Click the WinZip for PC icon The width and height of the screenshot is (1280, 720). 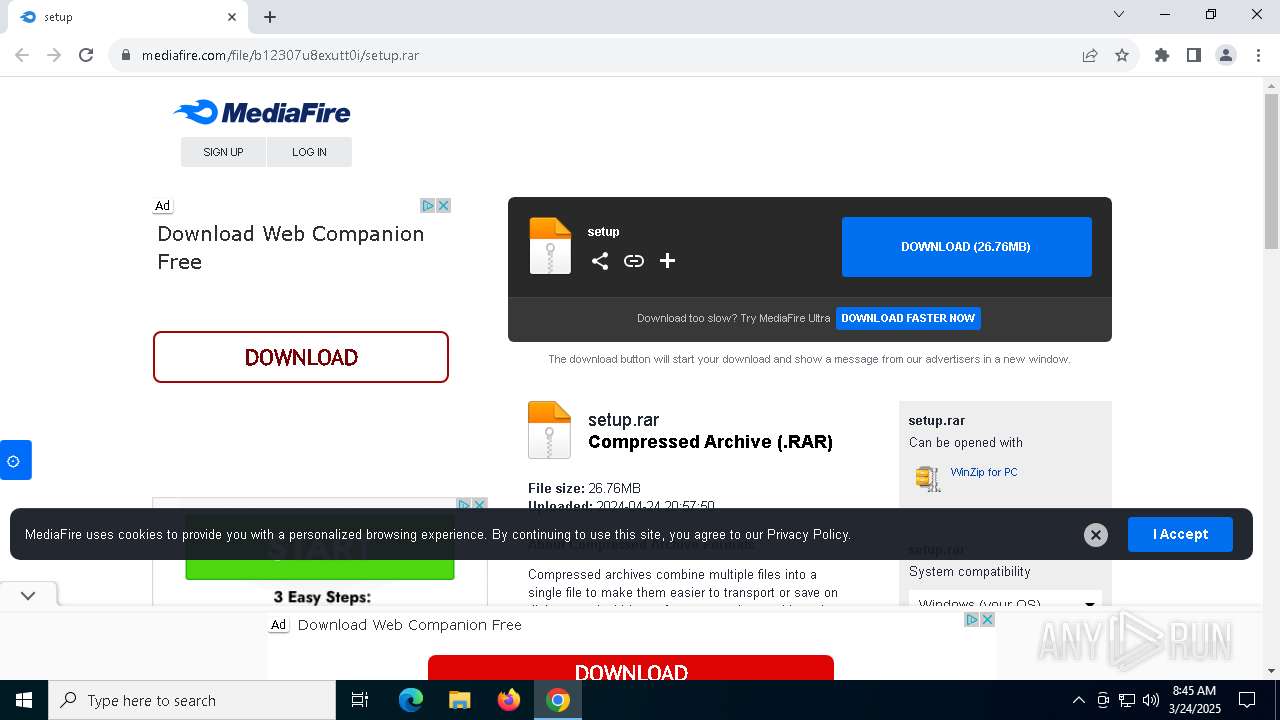(927, 478)
